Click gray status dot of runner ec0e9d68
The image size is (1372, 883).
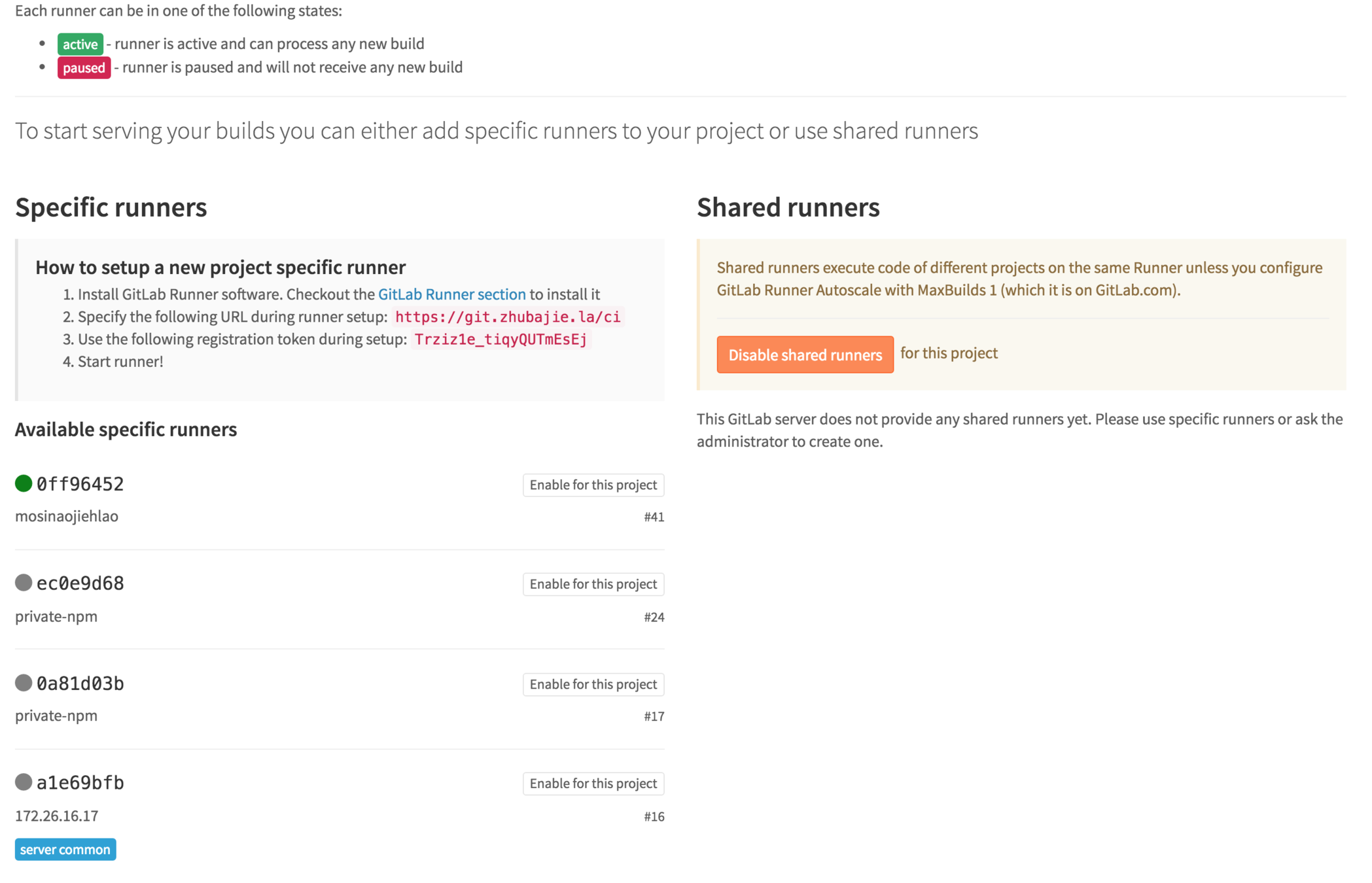click(24, 583)
